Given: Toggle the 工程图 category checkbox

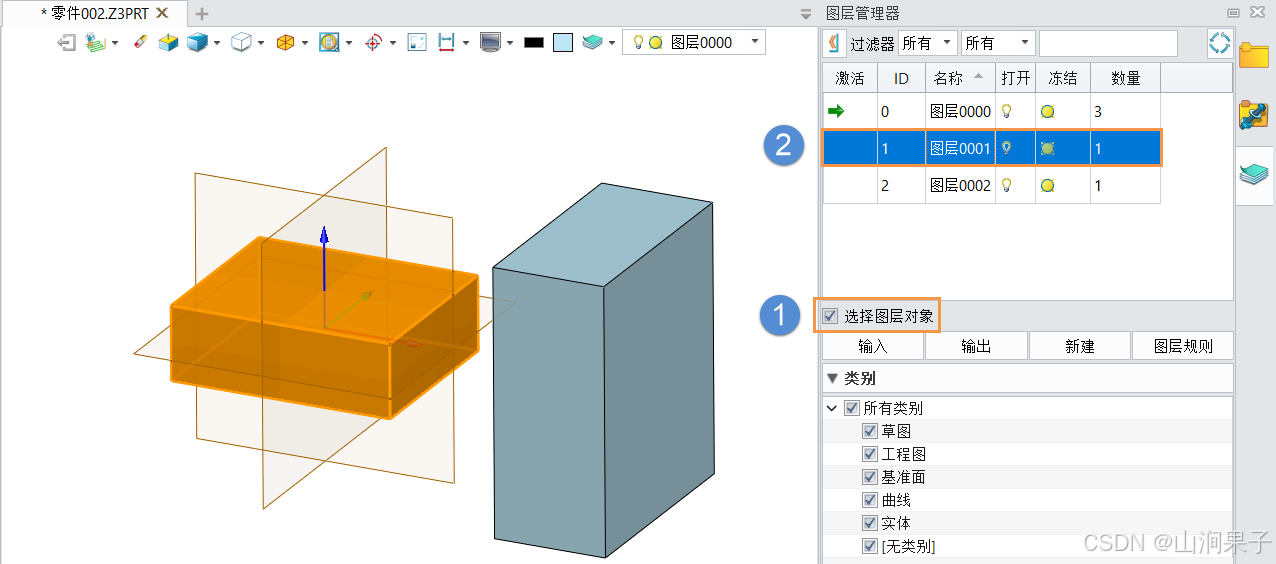Looking at the screenshot, I should [x=870, y=454].
